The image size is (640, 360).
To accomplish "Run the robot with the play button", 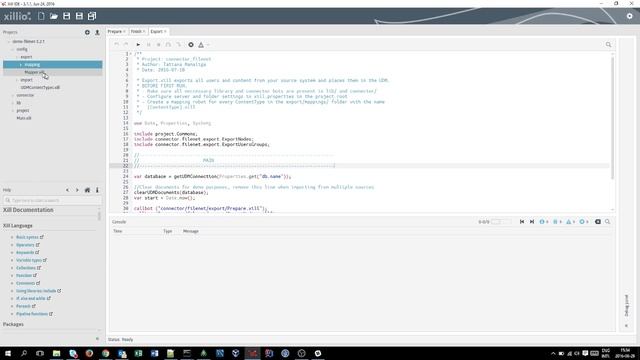I will click(138, 44).
